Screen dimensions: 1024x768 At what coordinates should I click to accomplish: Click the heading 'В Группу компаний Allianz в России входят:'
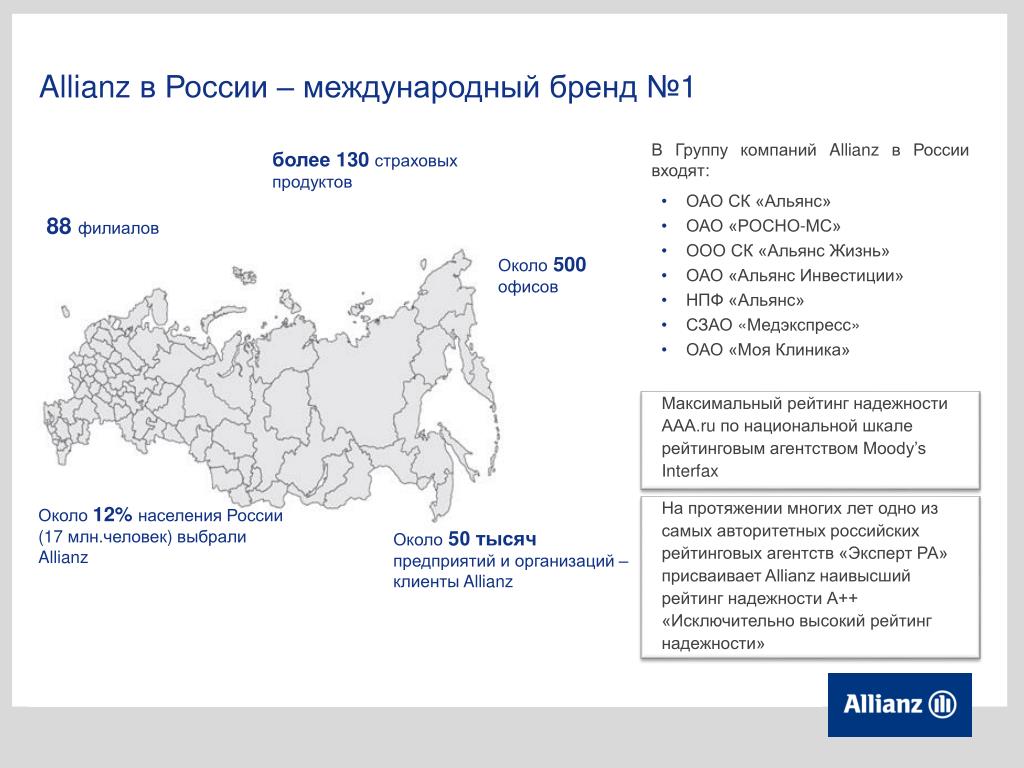[x=810, y=160]
